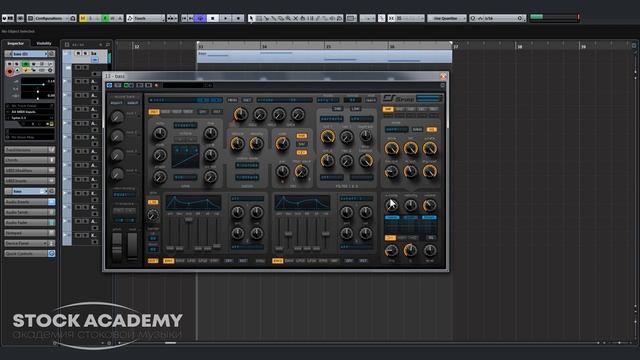Expand the MIDI Modifiers inspector section
This screenshot has width=640, height=360.
pyautogui.click(x=30, y=171)
